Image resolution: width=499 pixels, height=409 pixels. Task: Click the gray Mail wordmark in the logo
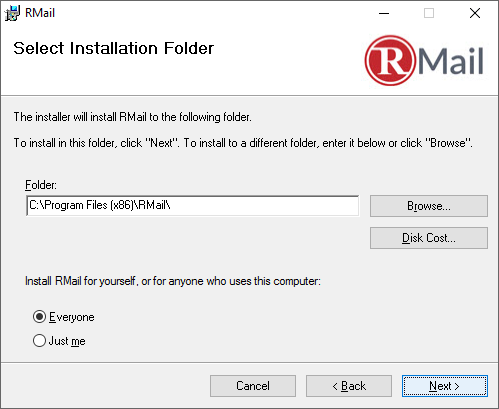(451, 61)
